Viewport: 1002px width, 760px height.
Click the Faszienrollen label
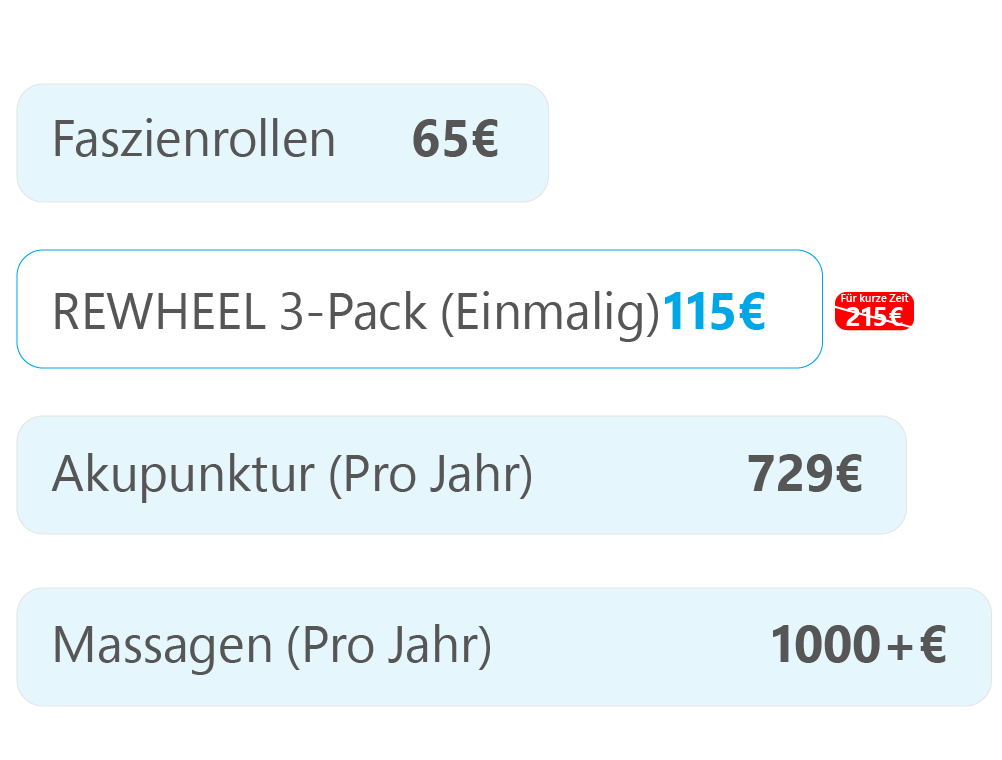click(194, 140)
